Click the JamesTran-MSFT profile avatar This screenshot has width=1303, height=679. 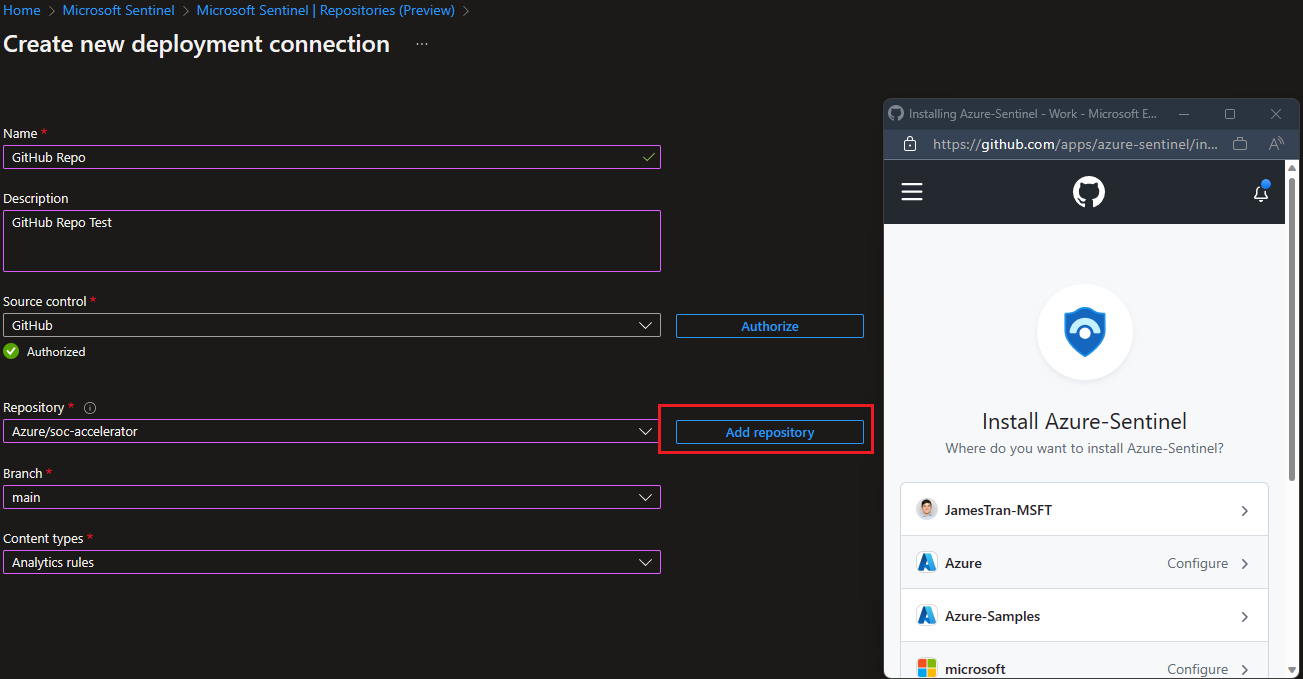point(926,509)
